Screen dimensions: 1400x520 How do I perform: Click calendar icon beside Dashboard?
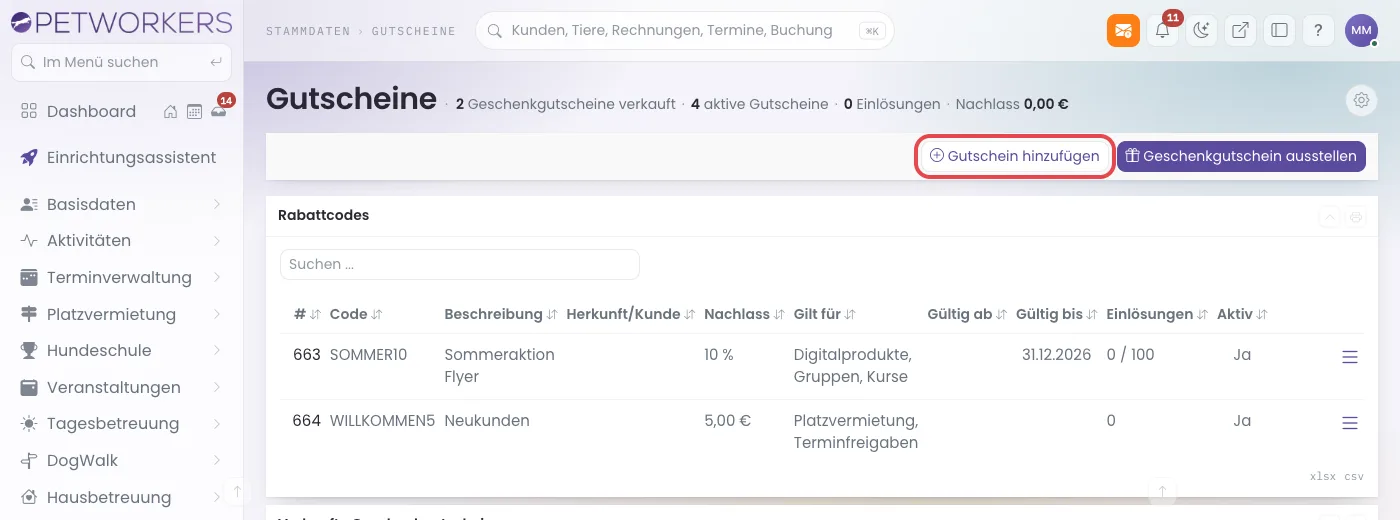click(195, 112)
